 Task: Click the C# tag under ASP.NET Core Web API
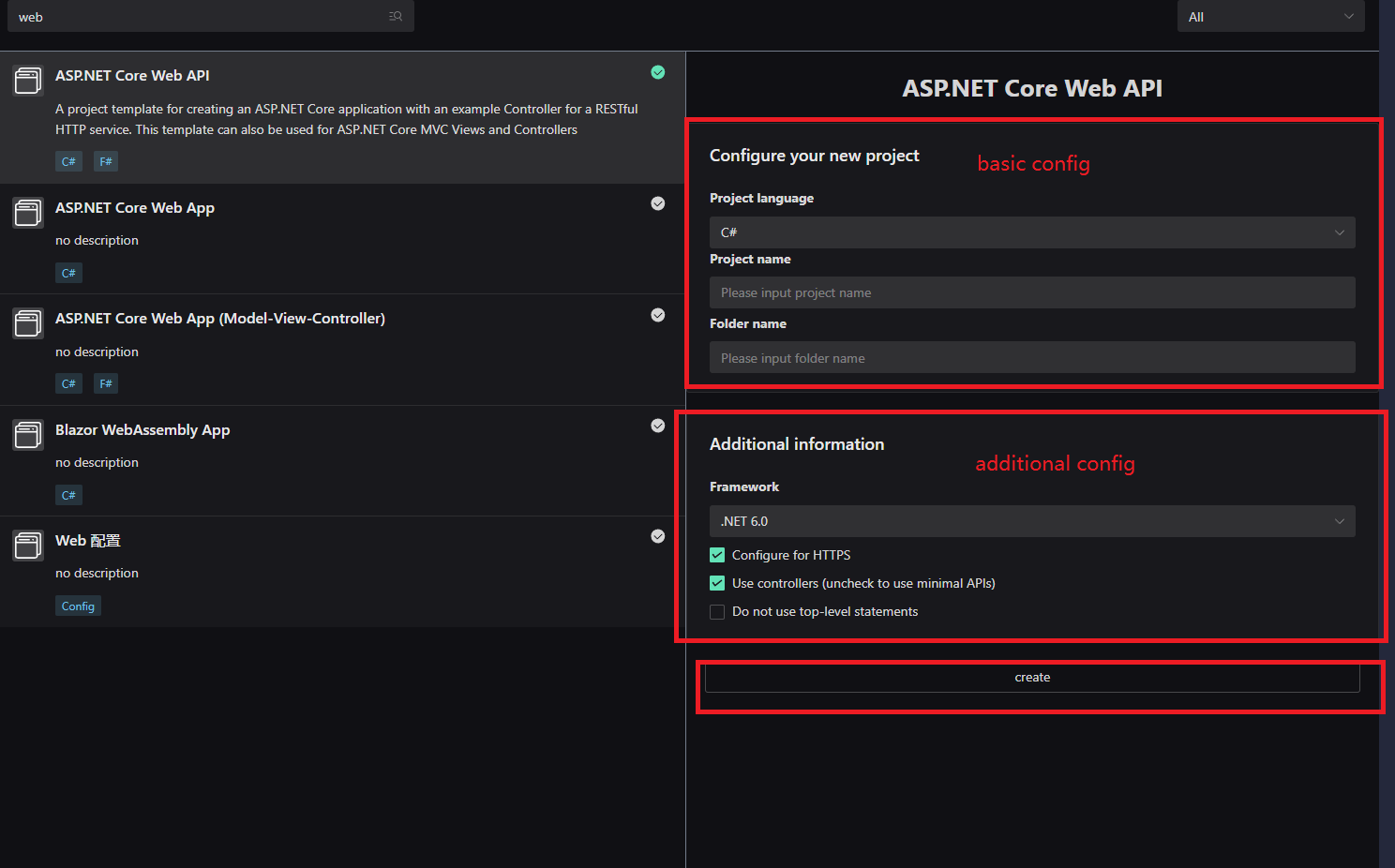(68, 161)
